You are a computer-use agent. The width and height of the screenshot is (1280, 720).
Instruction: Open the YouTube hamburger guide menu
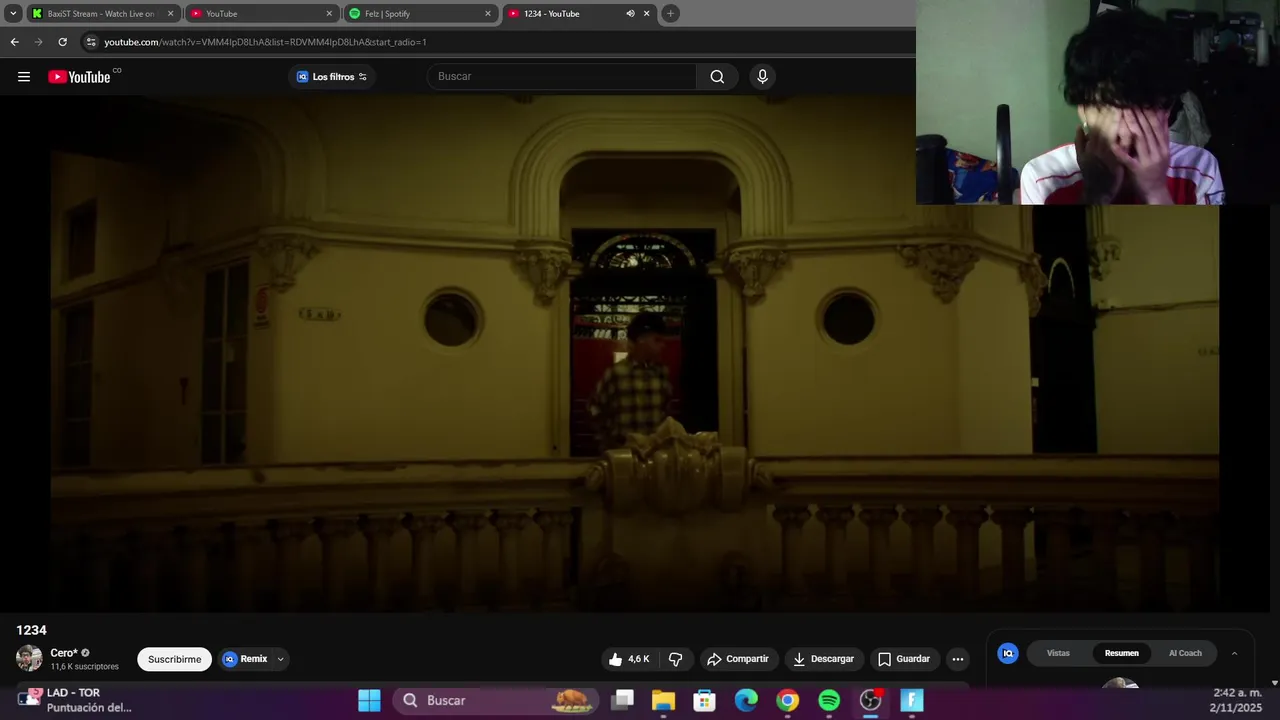pyautogui.click(x=24, y=77)
